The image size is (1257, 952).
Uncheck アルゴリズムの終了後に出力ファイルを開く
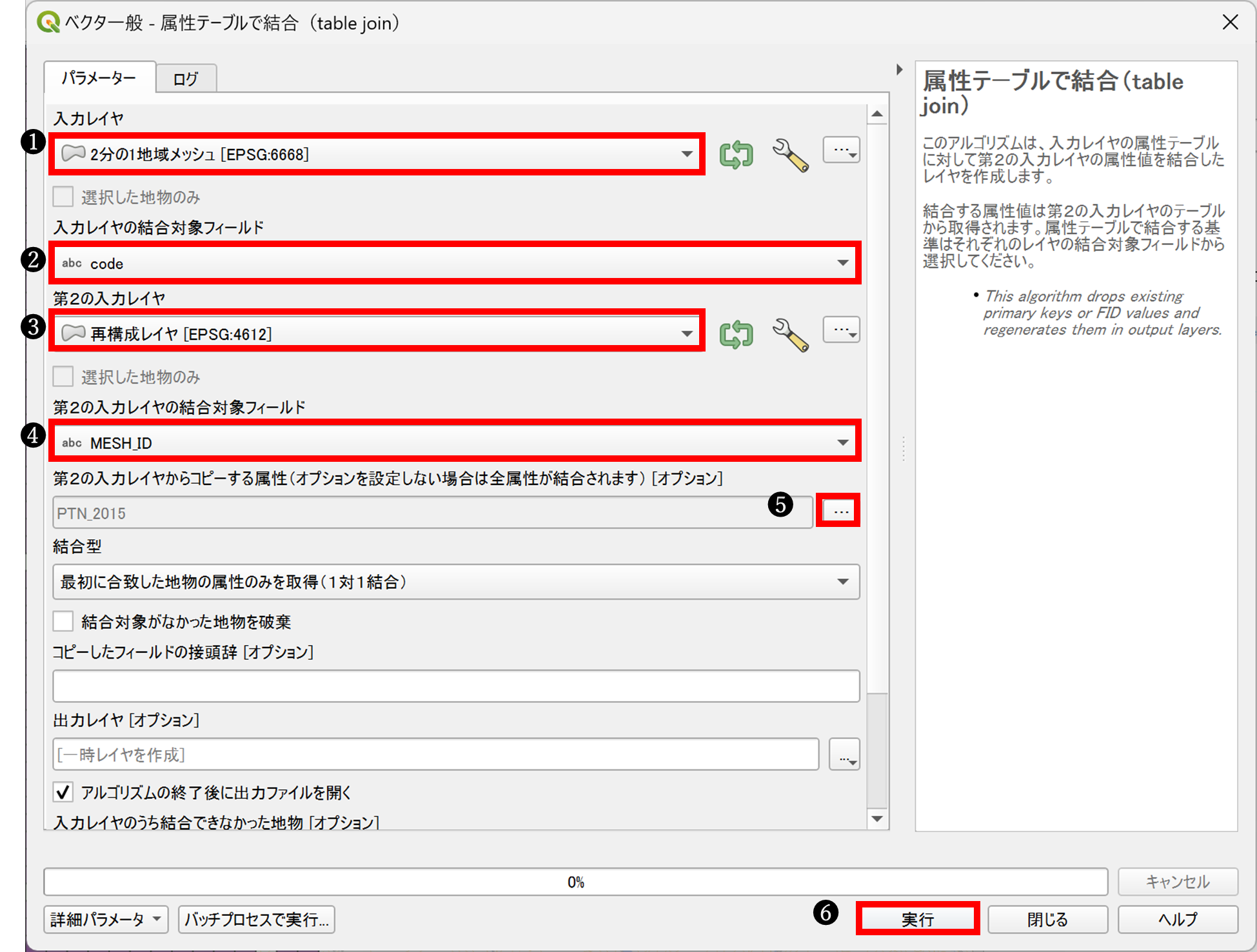(x=63, y=792)
